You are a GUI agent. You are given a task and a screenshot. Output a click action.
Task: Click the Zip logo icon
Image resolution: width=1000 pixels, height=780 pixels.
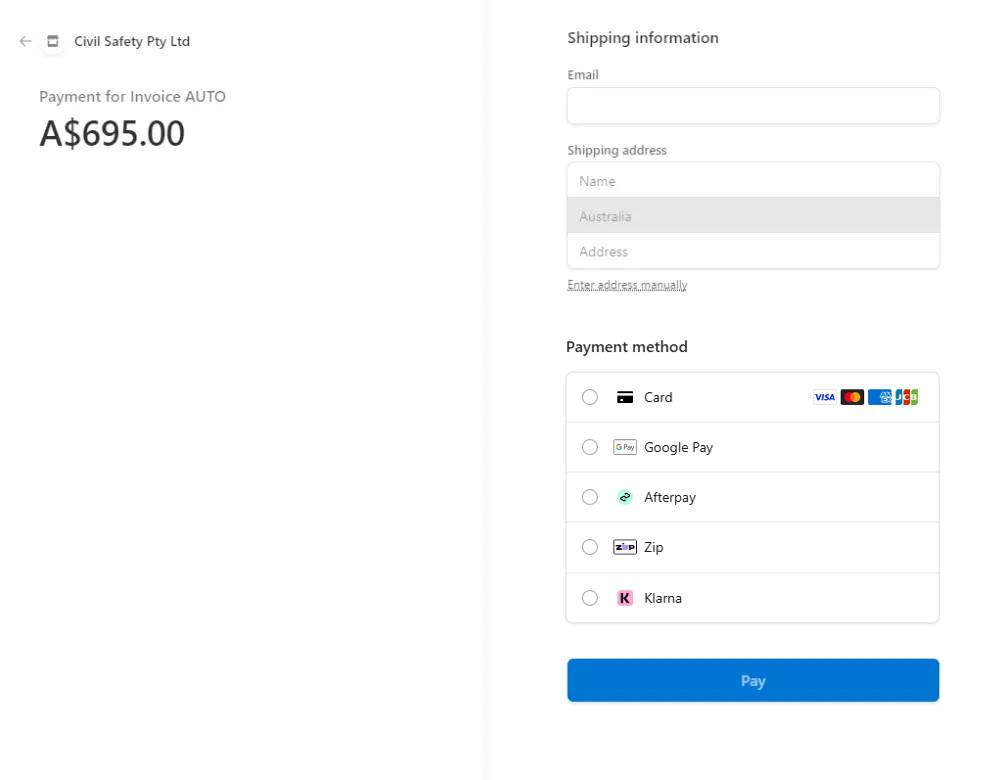point(625,547)
